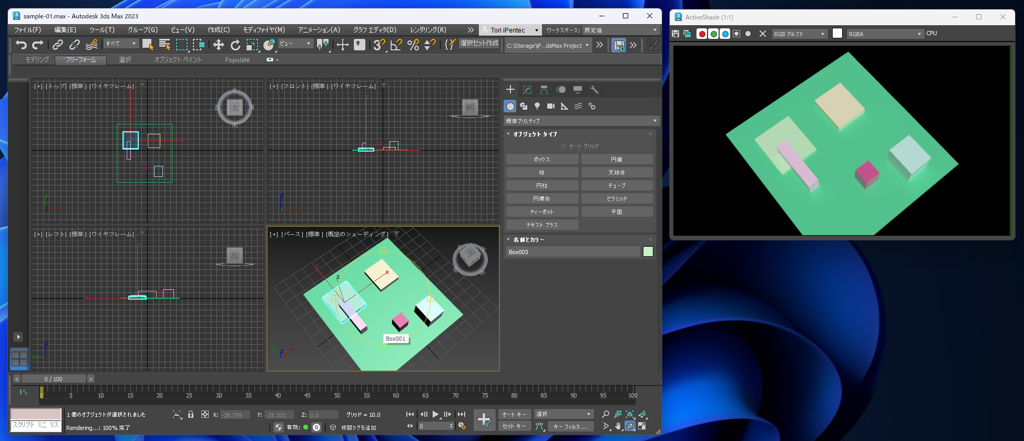This screenshot has height=441, width=1024.
Task: Open the Utilities wrench panel tab
Action: point(594,90)
